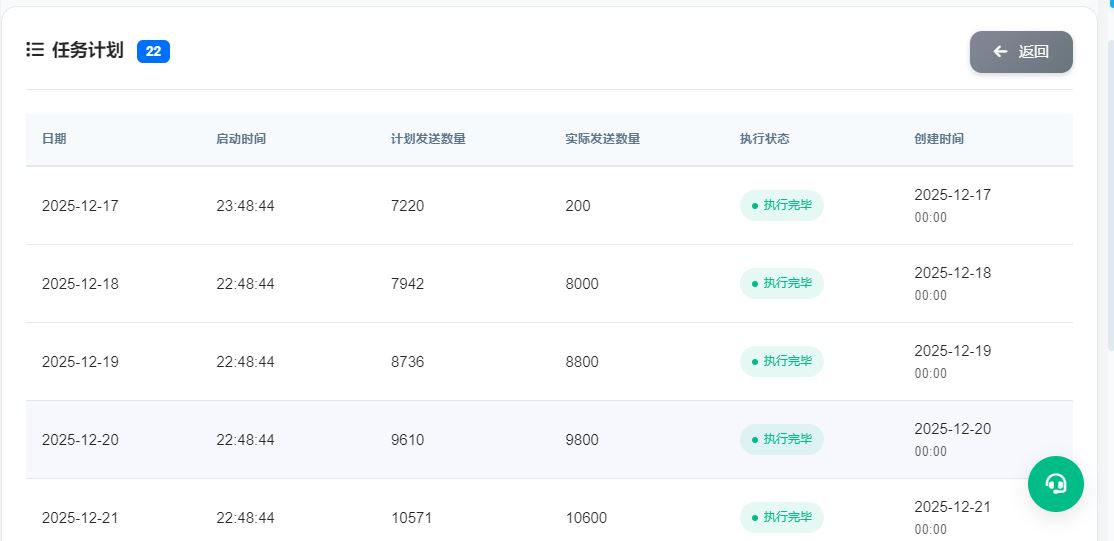Click actual sent quantity 8000
This screenshot has height=541, width=1114.
pos(582,284)
